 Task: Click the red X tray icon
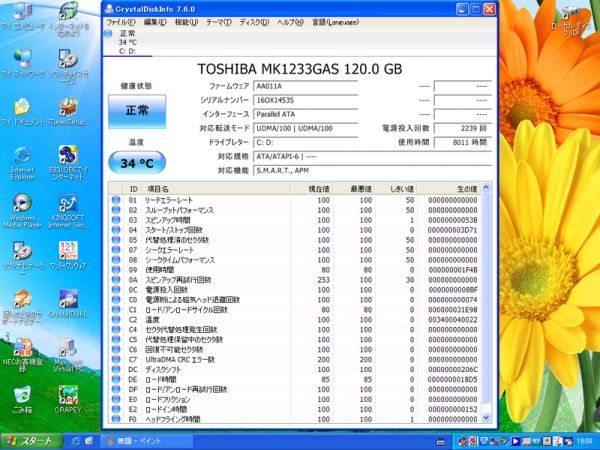(473, 442)
